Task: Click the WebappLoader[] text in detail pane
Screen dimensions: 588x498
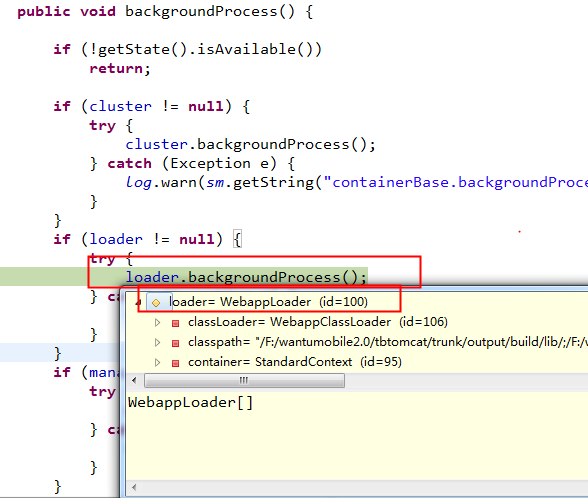Action: [x=190, y=403]
